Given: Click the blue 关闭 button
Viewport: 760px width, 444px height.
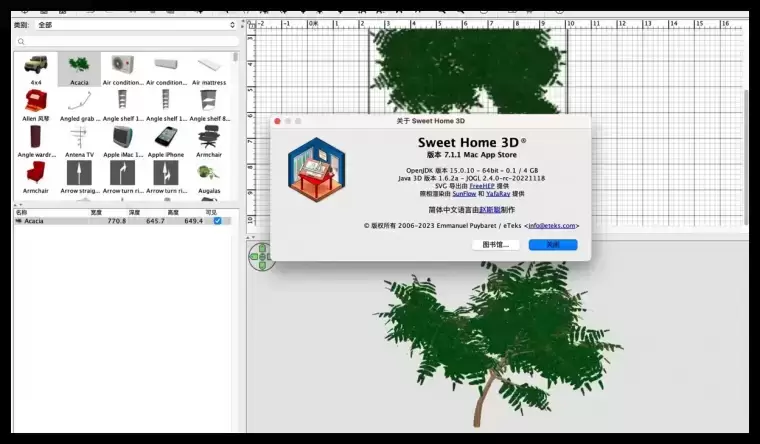Looking at the screenshot, I should (553, 245).
